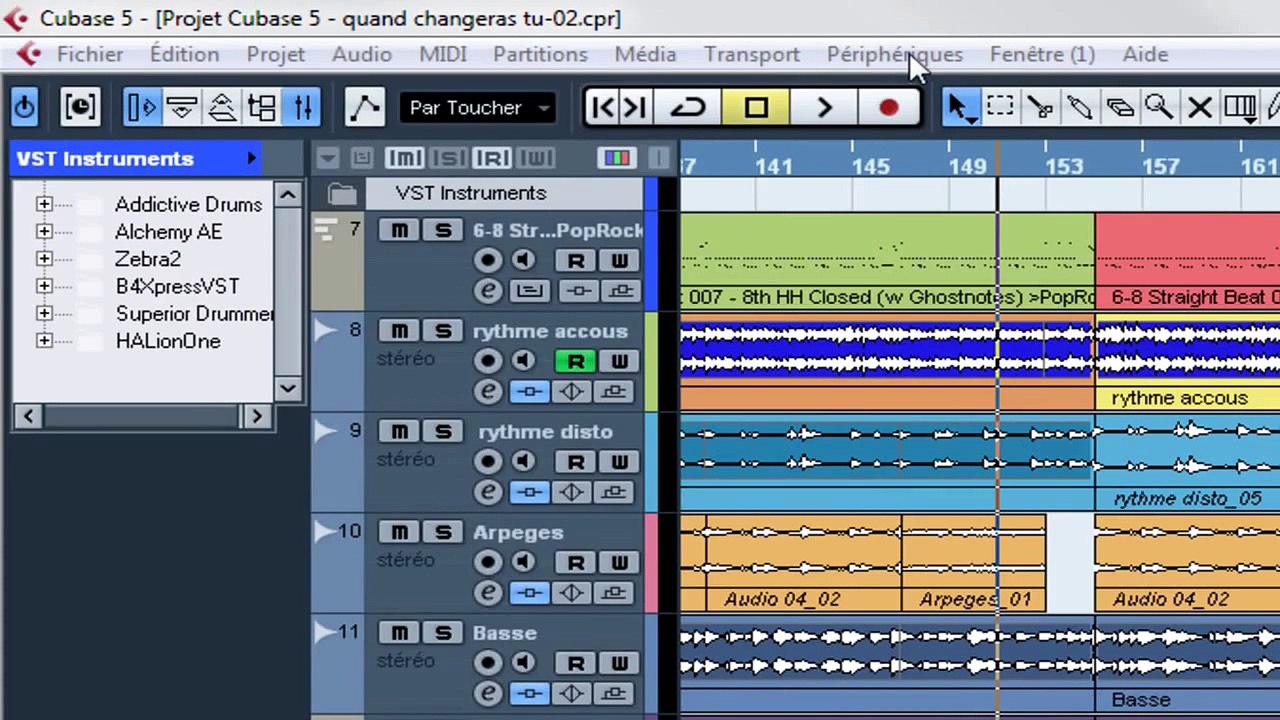This screenshot has width=1280, height=720.
Task: Select the Split scissors tool
Action: 1040,107
